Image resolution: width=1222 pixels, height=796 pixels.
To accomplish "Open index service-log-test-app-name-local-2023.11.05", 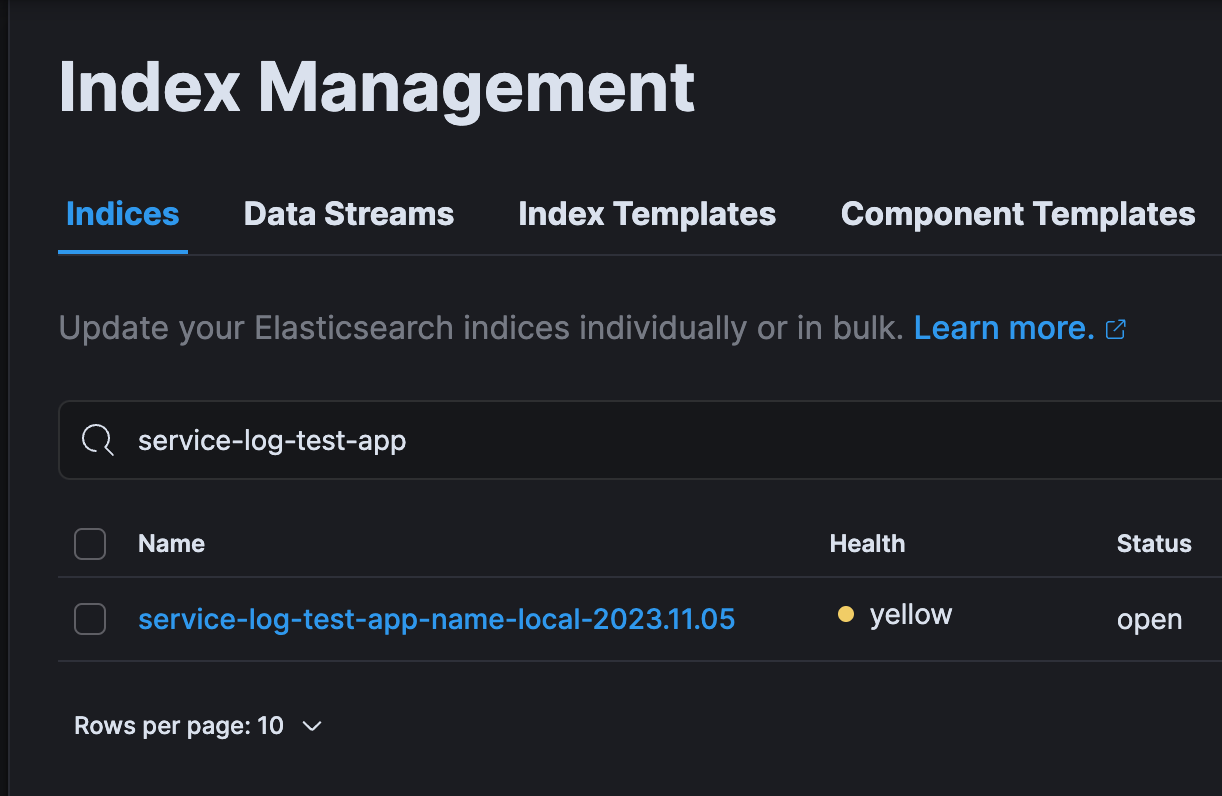I will [437, 619].
